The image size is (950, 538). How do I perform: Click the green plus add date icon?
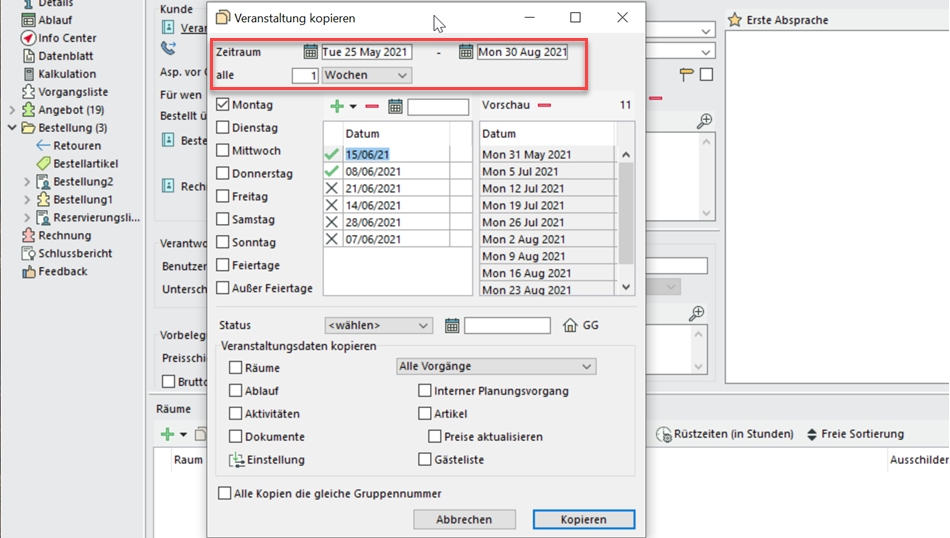tap(337, 106)
